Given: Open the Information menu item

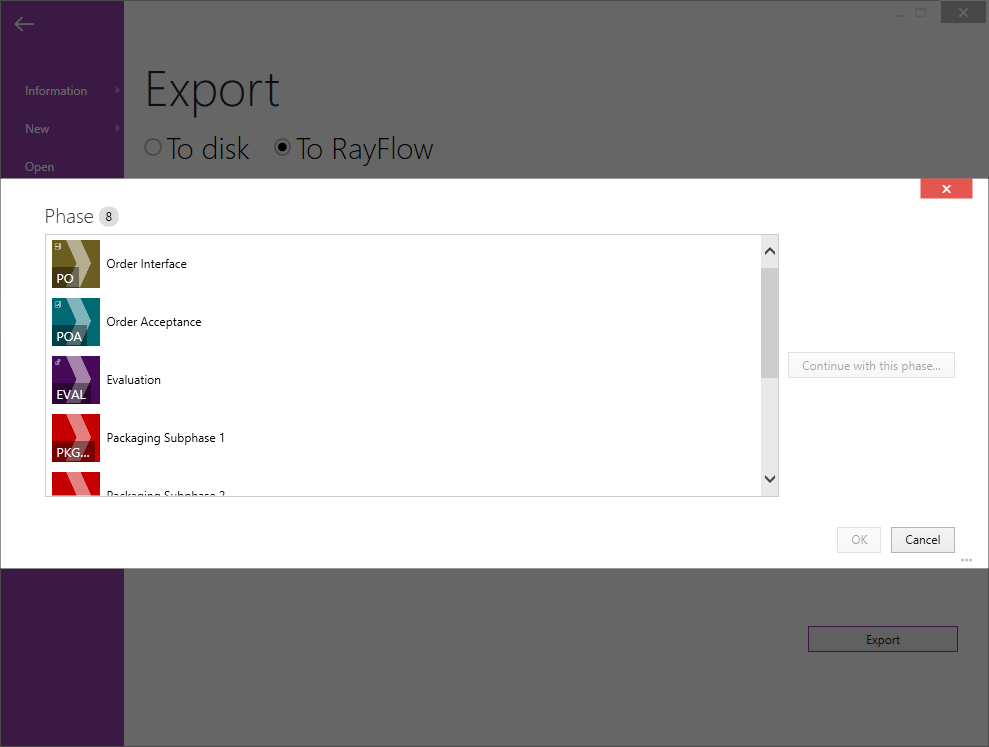Looking at the screenshot, I should click(56, 91).
